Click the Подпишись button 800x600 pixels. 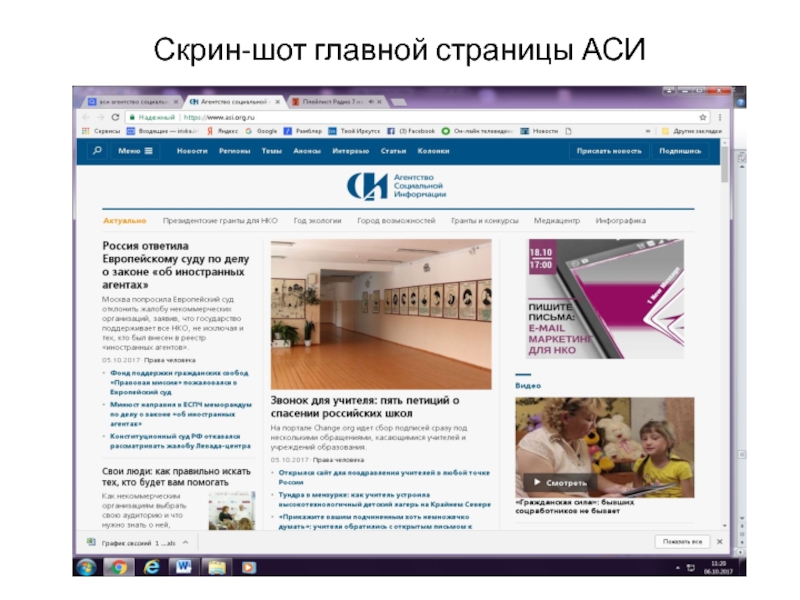[680, 151]
